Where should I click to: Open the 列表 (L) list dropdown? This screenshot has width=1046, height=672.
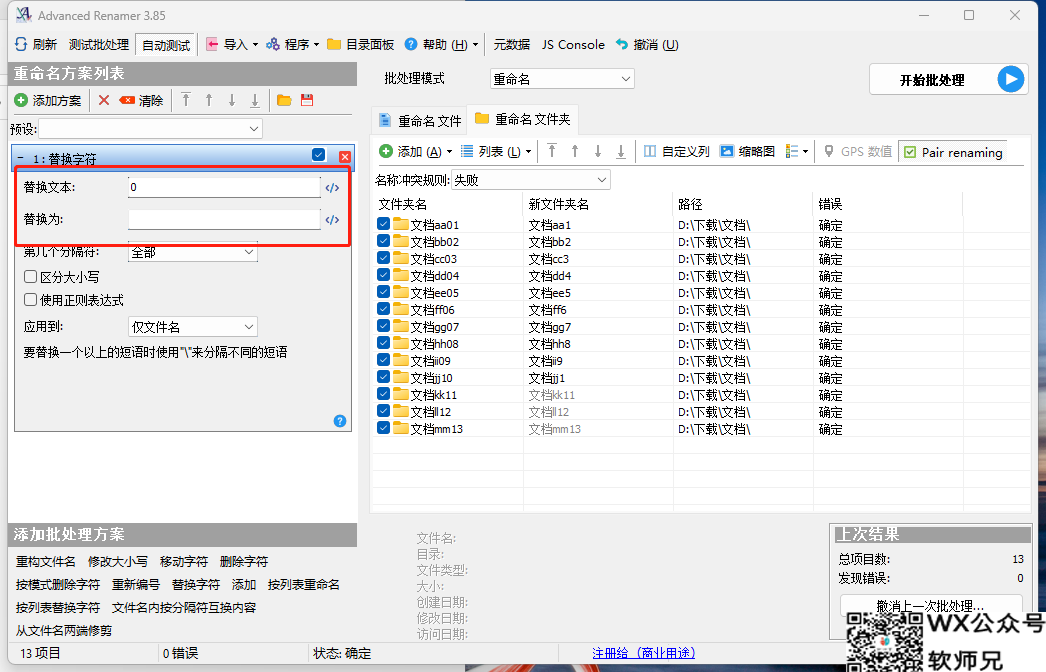pos(496,151)
